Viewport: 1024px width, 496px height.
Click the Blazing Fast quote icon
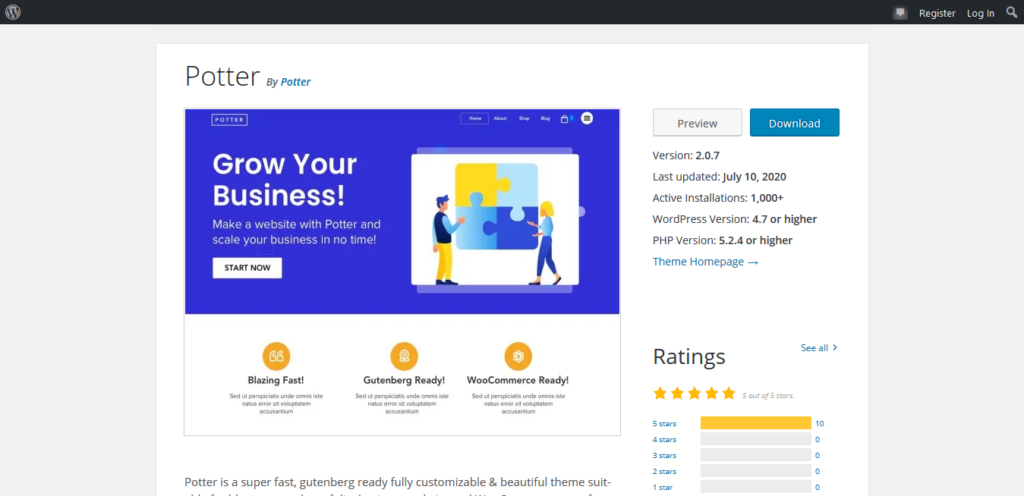(276, 356)
